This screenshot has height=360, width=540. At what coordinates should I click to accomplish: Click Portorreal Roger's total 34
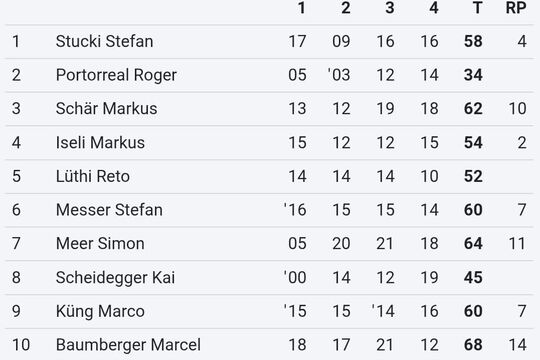coord(473,75)
